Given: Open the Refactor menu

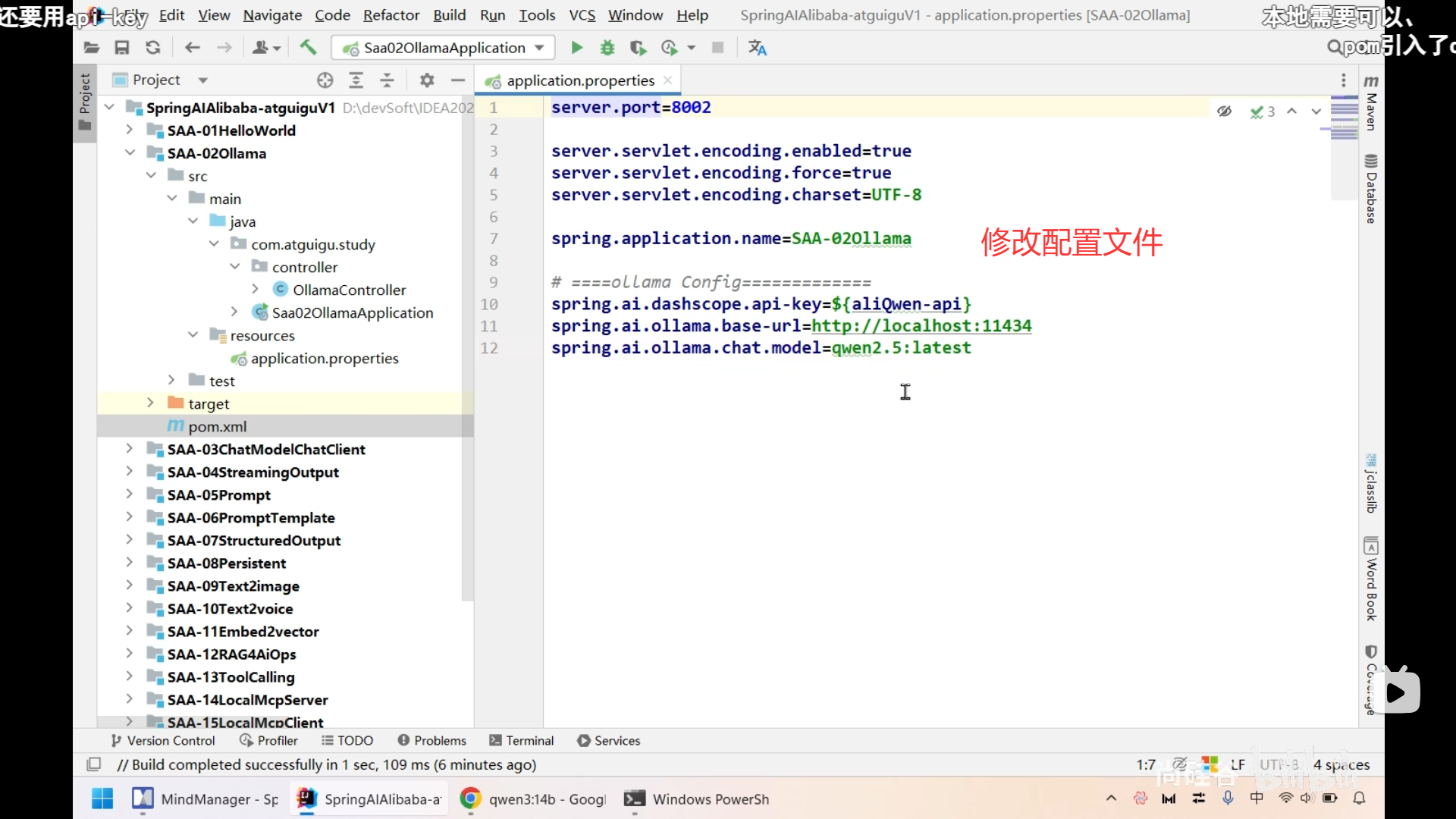Looking at the screenshot, I should pos(391,15).
